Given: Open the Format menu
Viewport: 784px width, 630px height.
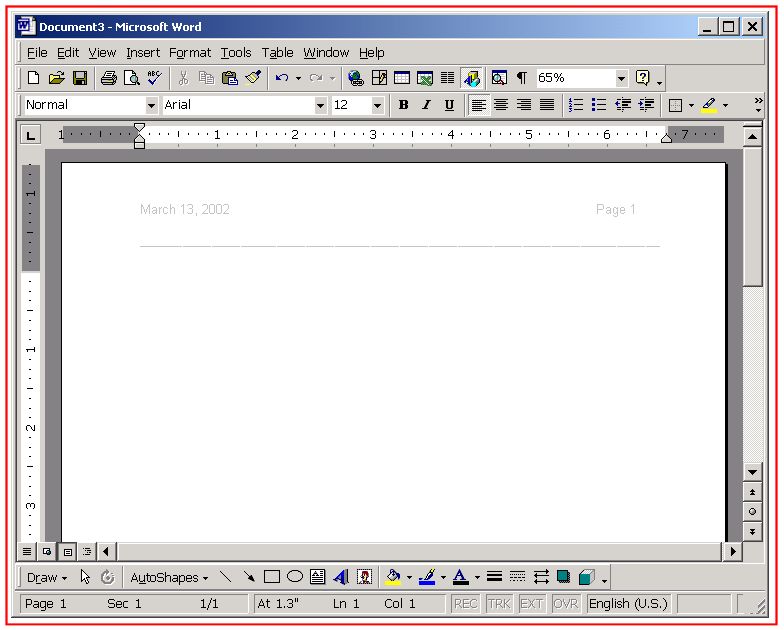Looking at the screenshot, I should [190, 53].
